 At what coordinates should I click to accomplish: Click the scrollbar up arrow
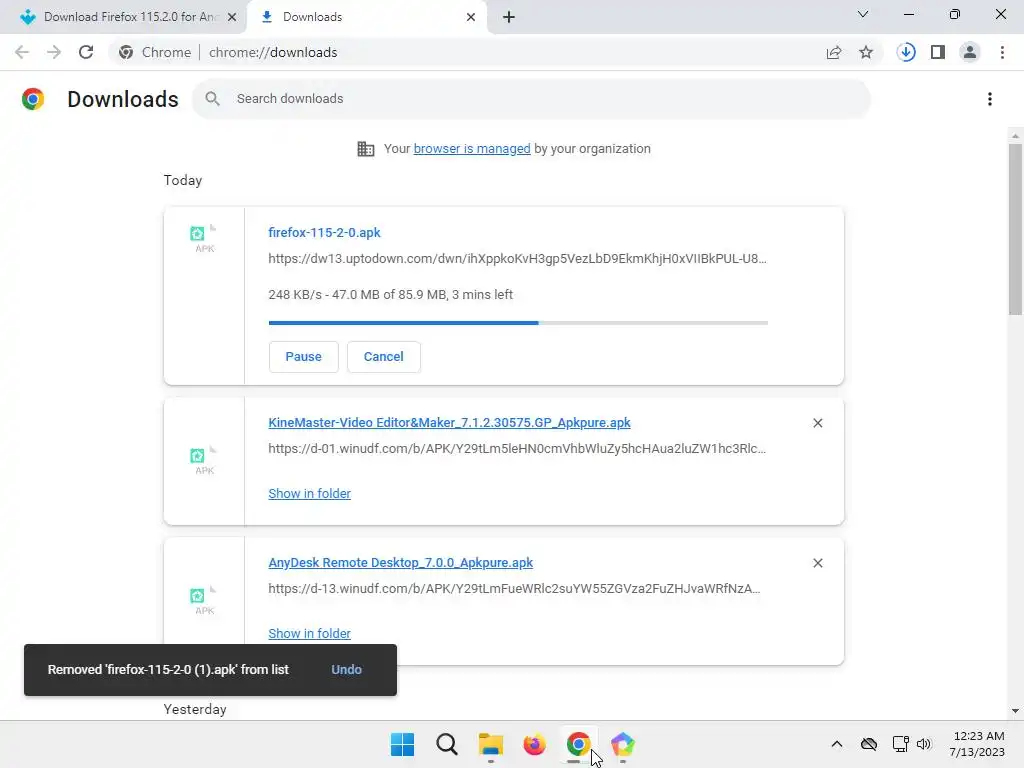1014,136
